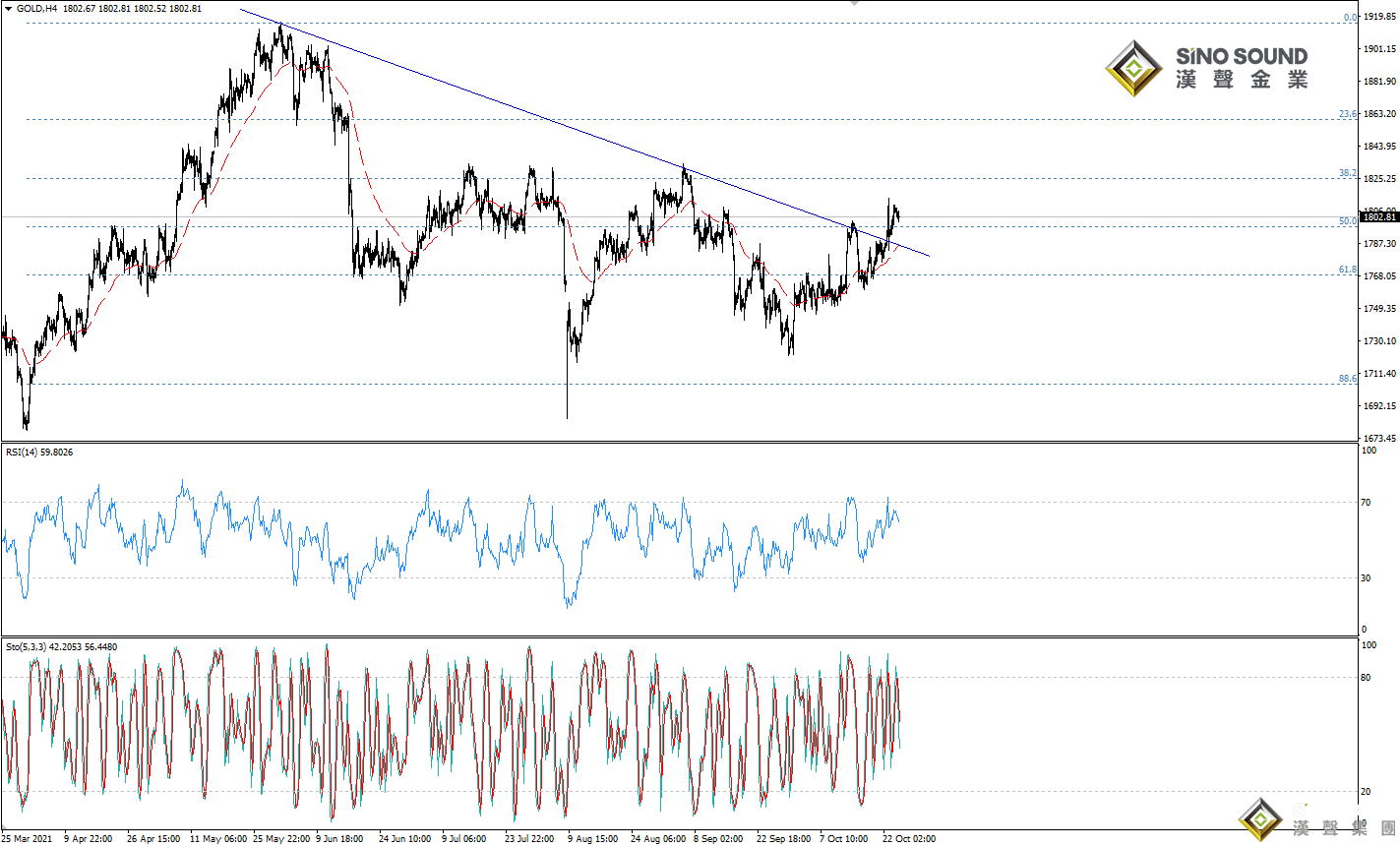Click the 9 Jun 18:00 date label
1400x847 pixels.
coord(339,839)
